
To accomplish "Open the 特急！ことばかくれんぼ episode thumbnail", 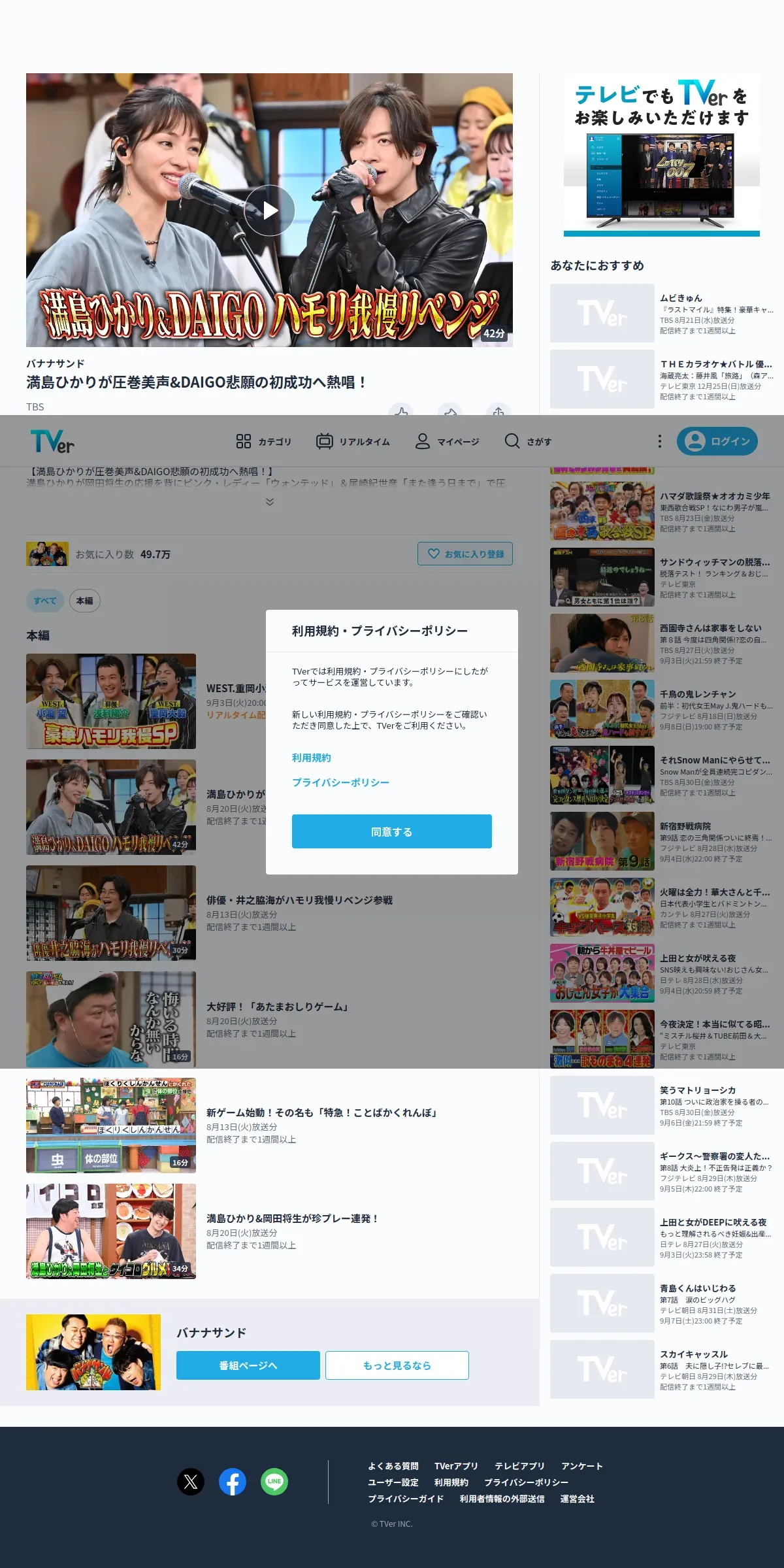I will pos(111,1125).
